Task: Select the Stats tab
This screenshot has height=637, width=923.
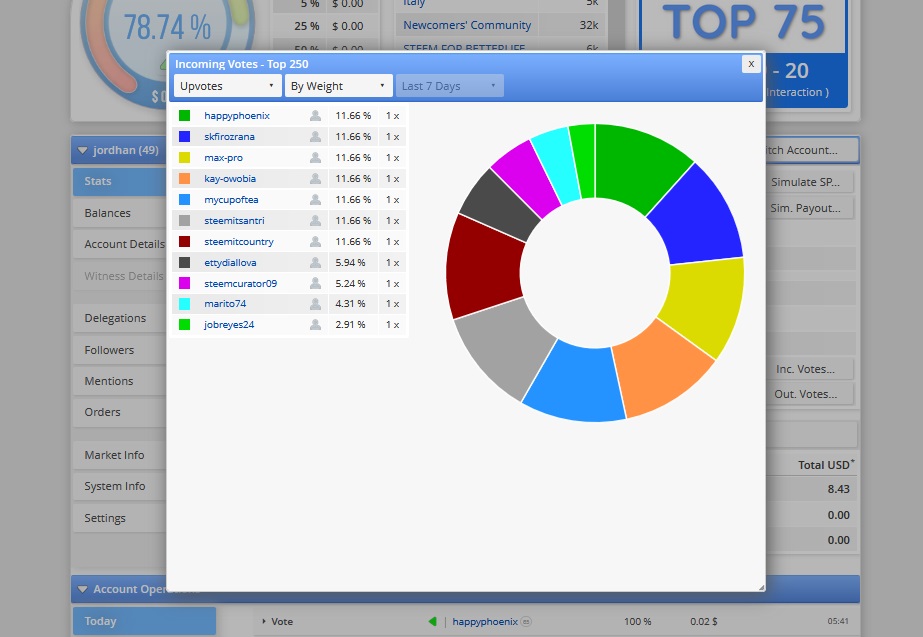Action: pyautogui.click(x=120, y=181)
